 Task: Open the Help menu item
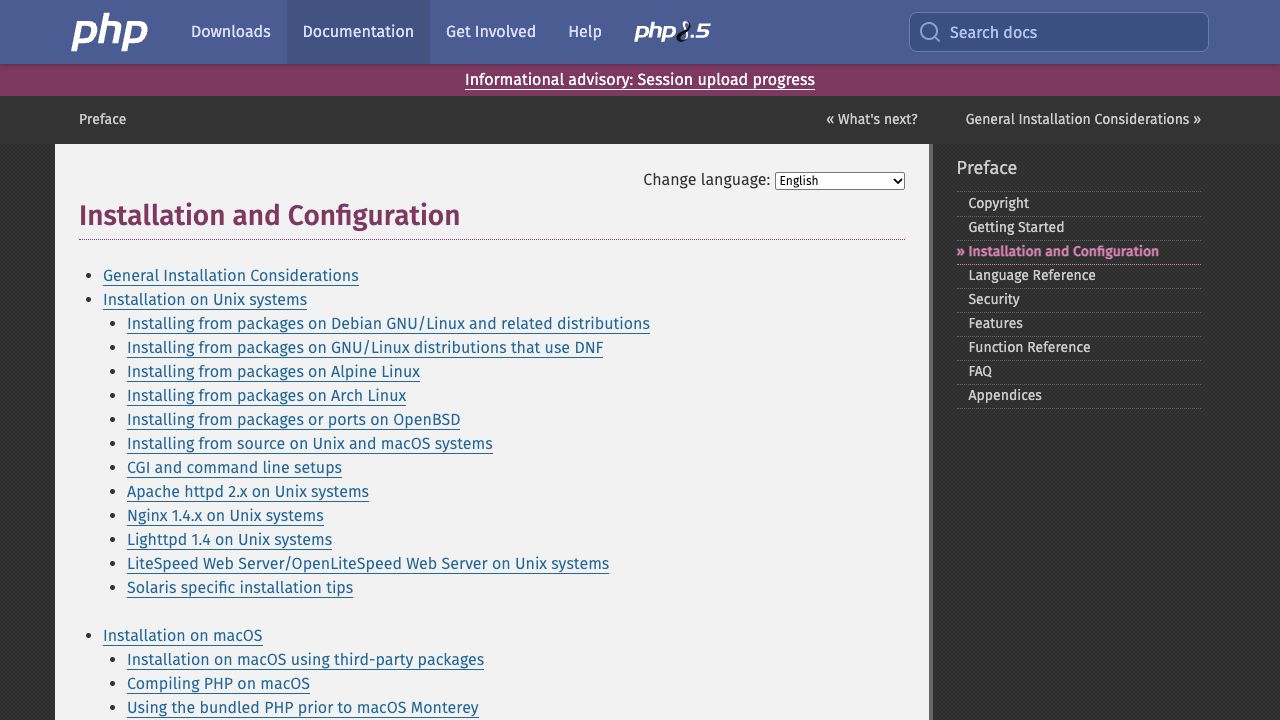click(585, 32)
